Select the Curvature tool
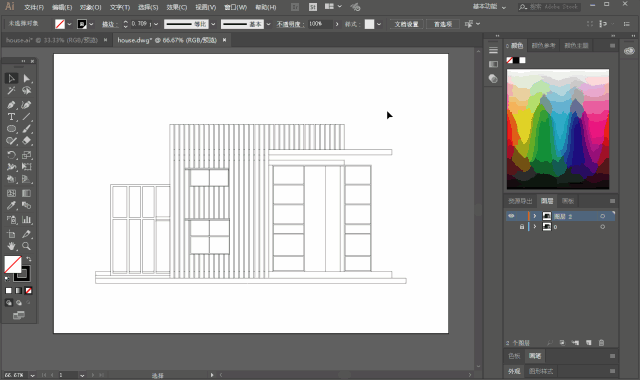Screen dimensions: 640x380 pyautogui.click(x=27, y=105)
